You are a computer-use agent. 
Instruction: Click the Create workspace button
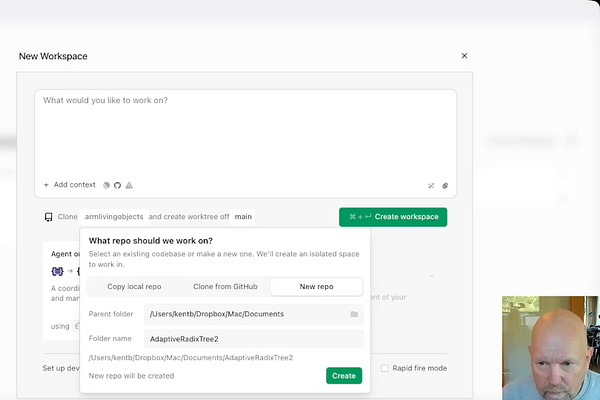393,217
